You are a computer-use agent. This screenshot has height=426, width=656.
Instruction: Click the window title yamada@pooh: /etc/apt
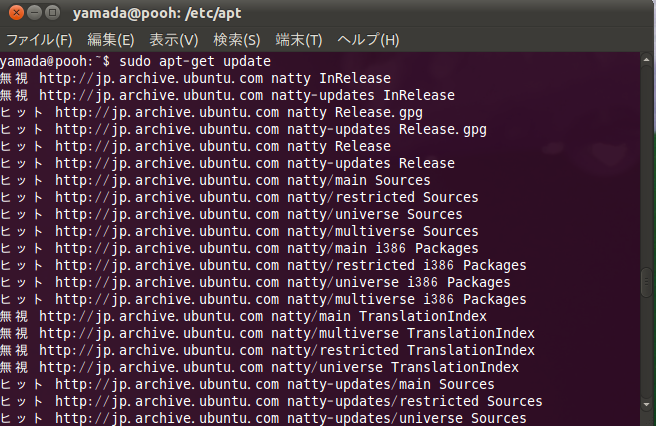[157, 13]
